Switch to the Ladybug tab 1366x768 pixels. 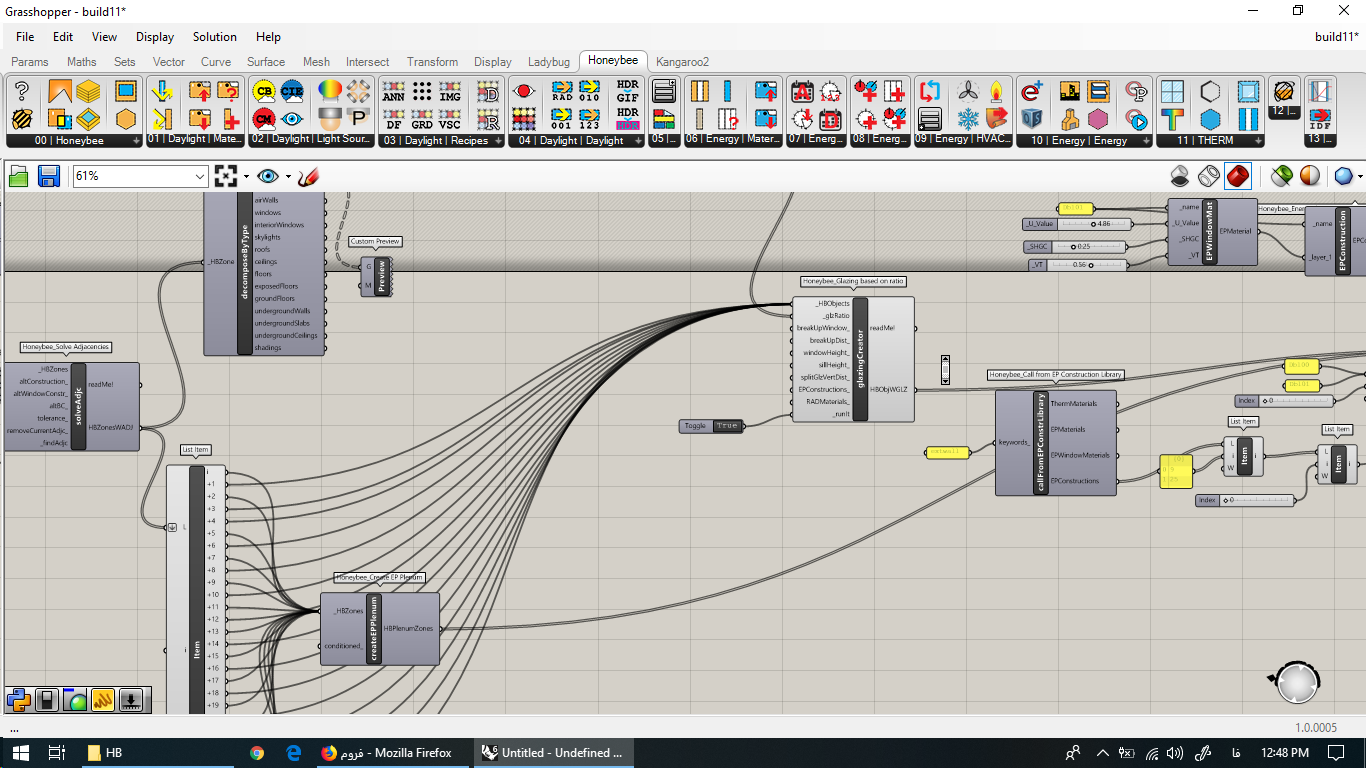pos(548,62)
